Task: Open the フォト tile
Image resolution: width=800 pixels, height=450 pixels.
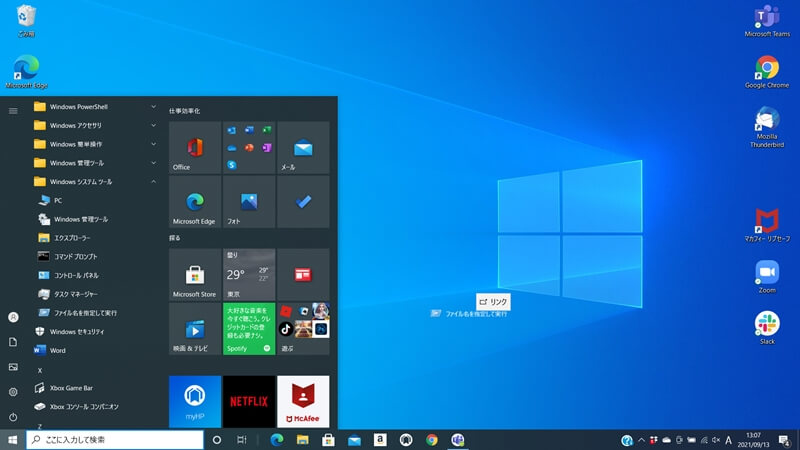Action: [249, 202]
